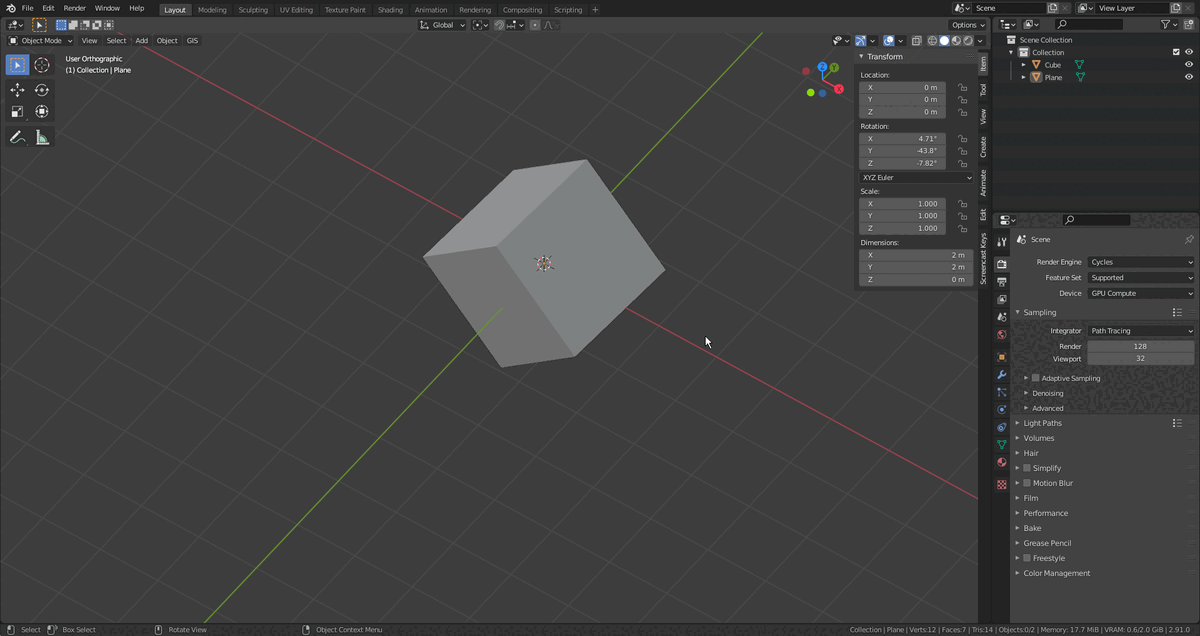This screenshot has width=1200, height=636.
Task: Open the Object Data mesh tab
Action: (x=1001, y=445)
